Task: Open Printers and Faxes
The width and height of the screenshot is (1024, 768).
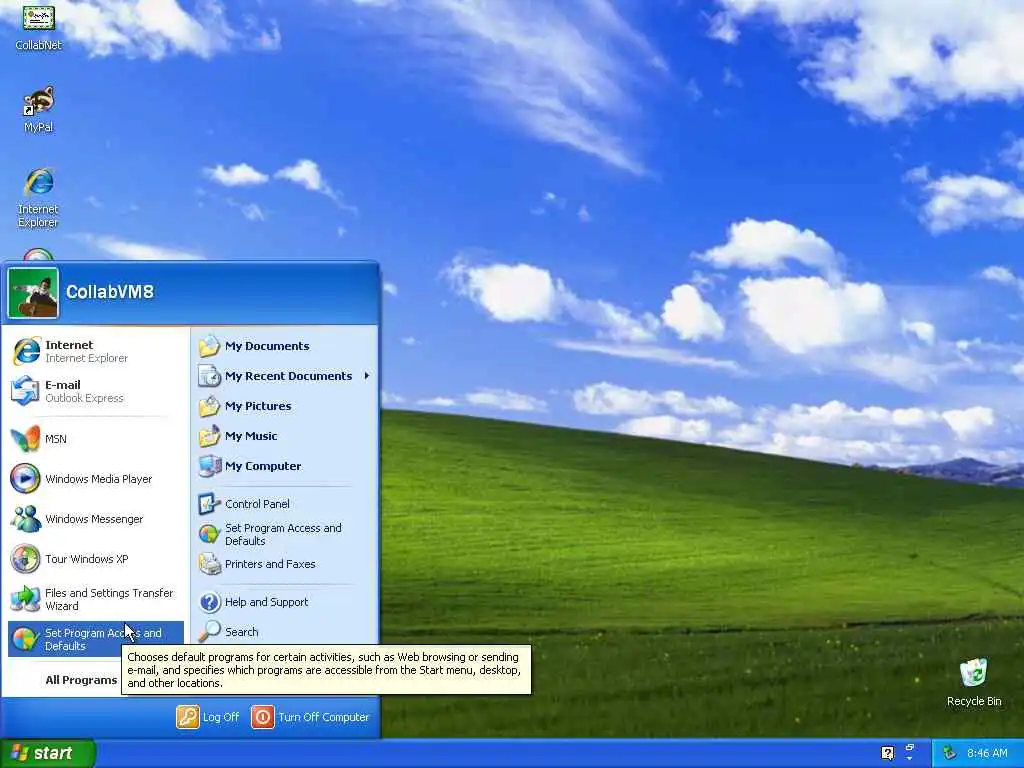Action: tap(284, 564)
